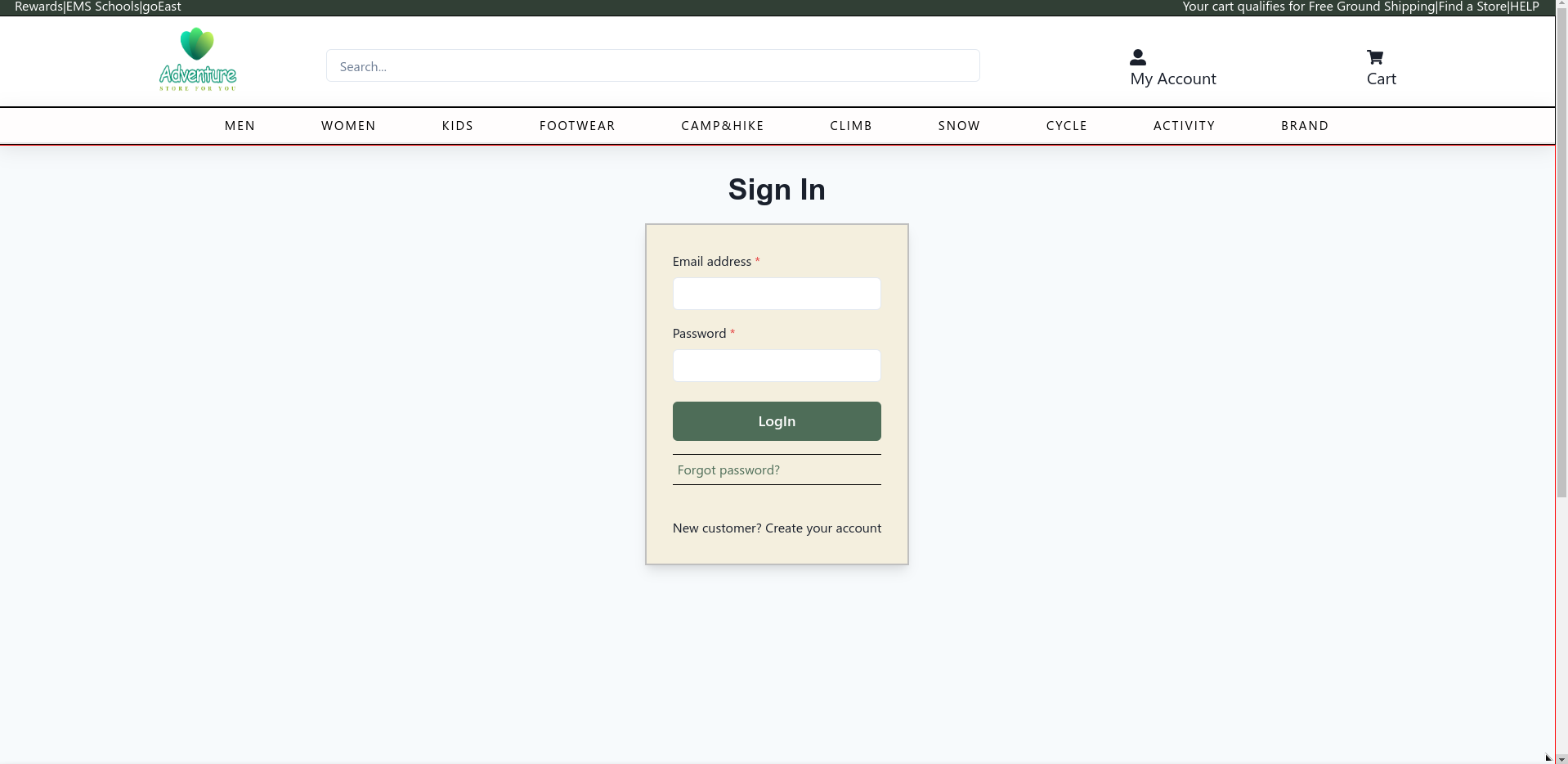Click into the Password field

(777, 366)
